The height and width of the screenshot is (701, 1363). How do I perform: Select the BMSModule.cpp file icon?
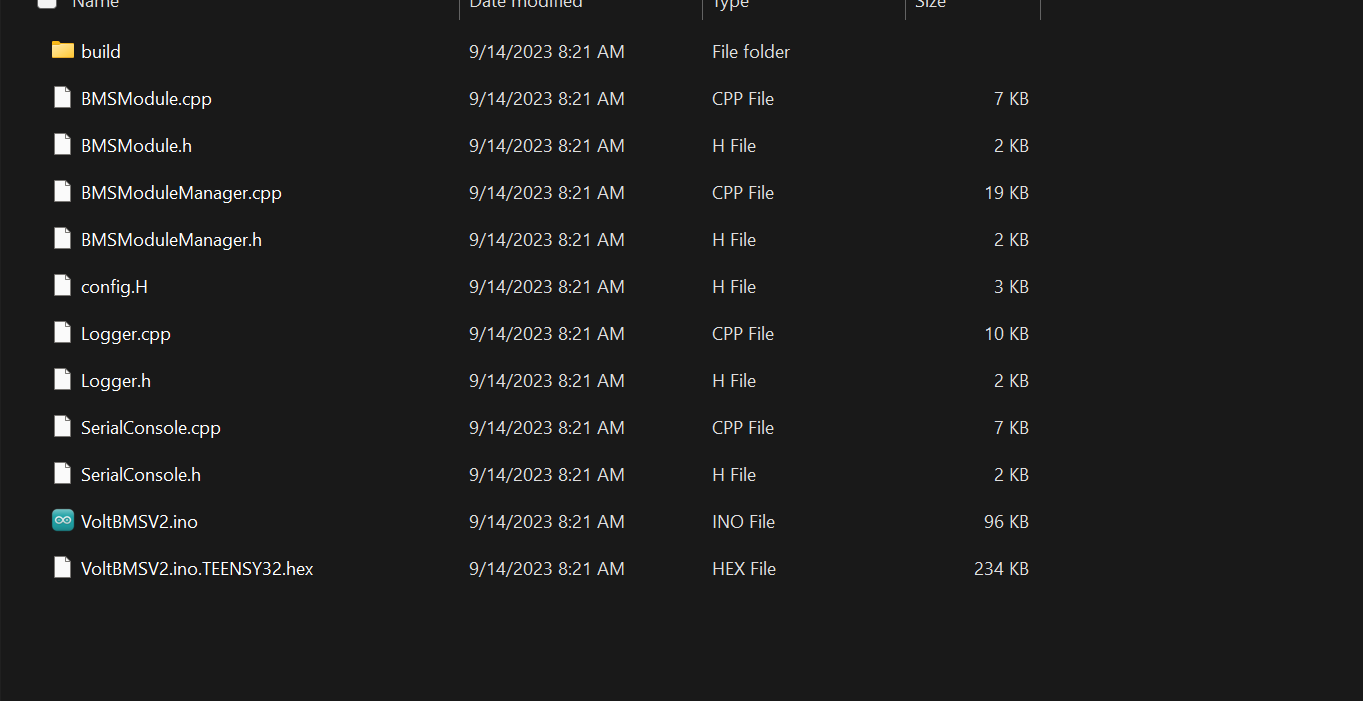pos(63,98)
